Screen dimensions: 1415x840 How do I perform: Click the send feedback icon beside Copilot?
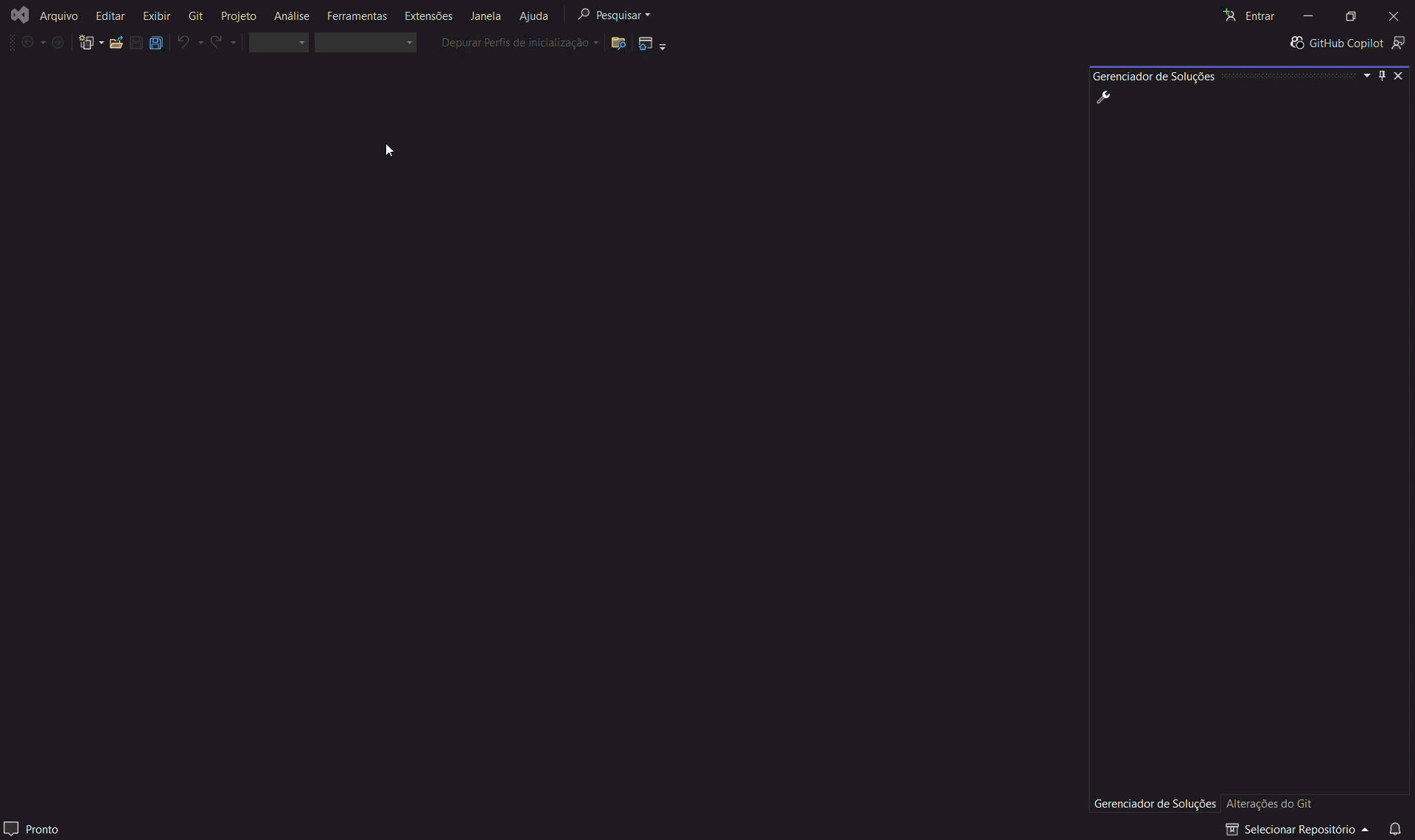1398,43
